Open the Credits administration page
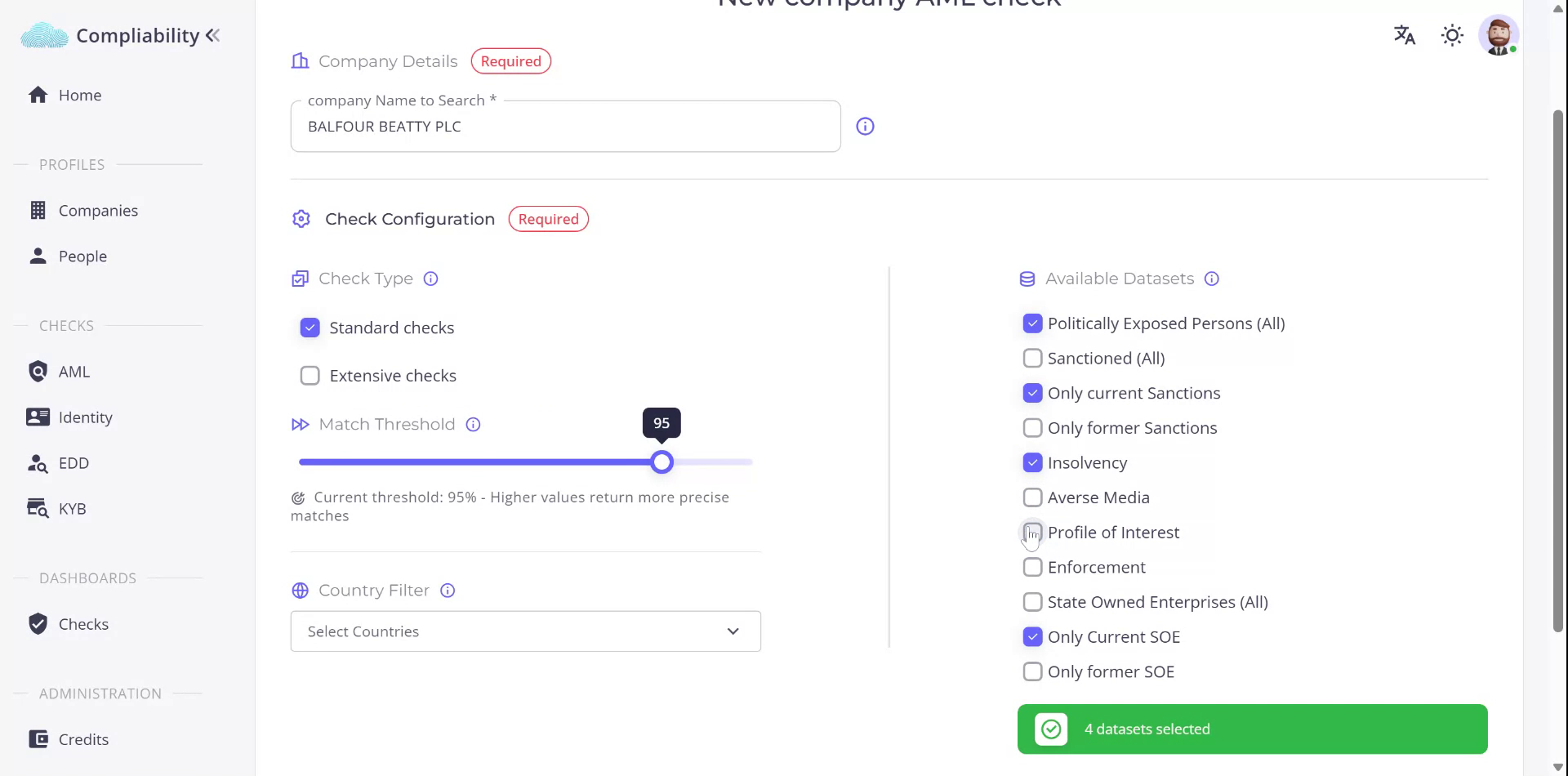Viewport: 1568px width, 776px height. 83,739
